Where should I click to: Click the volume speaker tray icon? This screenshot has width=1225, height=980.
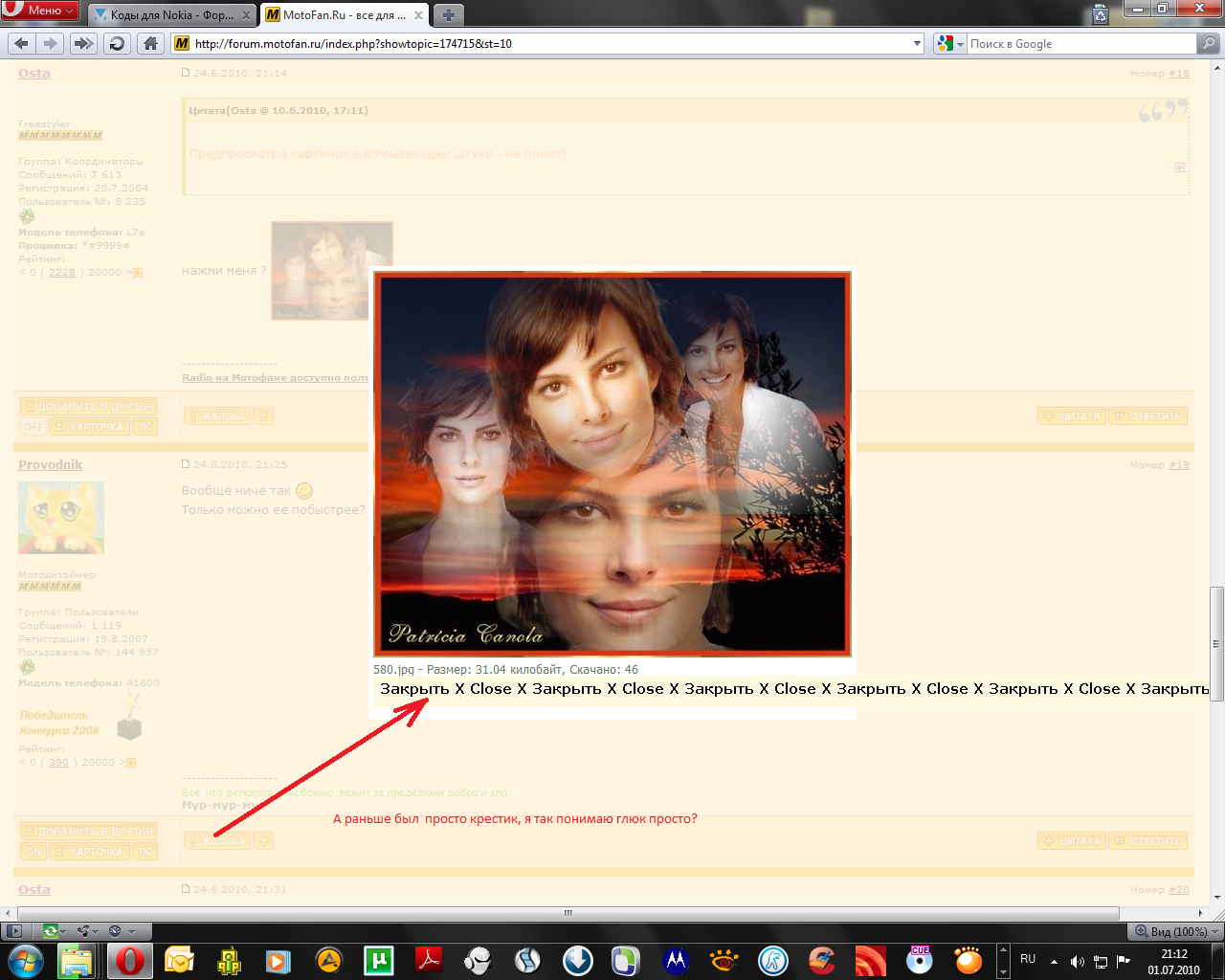(1078, 961)
